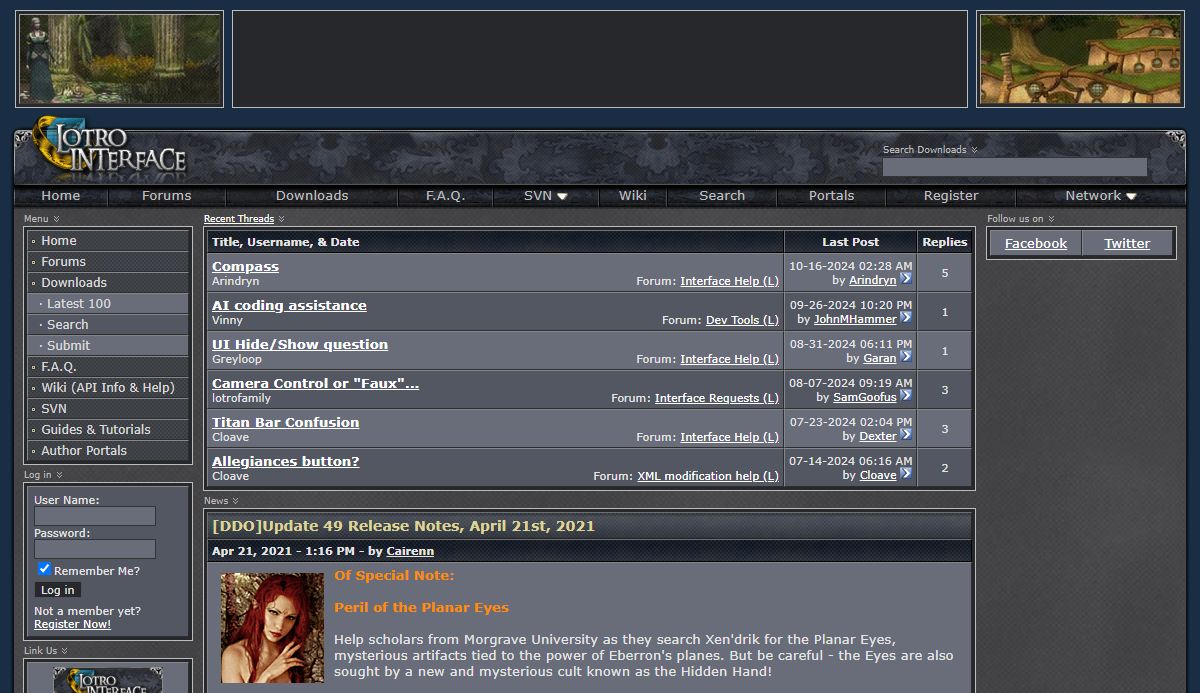Open SVN sidebar menu item
Viewport: 1200px width, 693px height.
[x=108, y=408]
